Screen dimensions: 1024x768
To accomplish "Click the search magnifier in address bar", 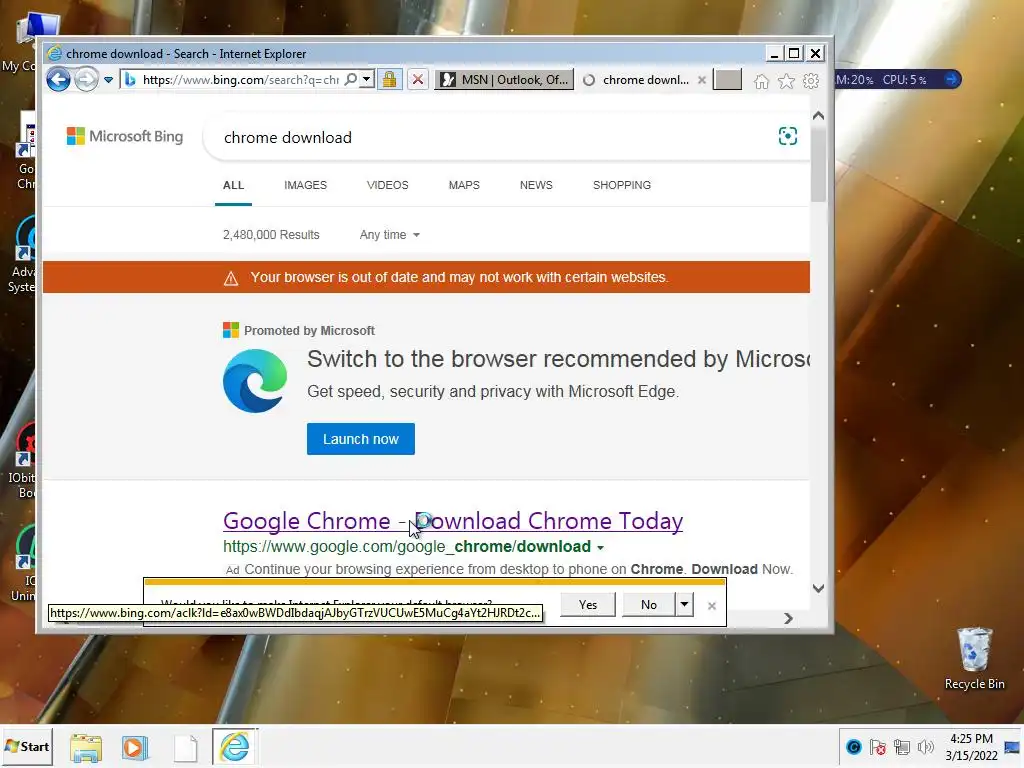I will [351, 80].
